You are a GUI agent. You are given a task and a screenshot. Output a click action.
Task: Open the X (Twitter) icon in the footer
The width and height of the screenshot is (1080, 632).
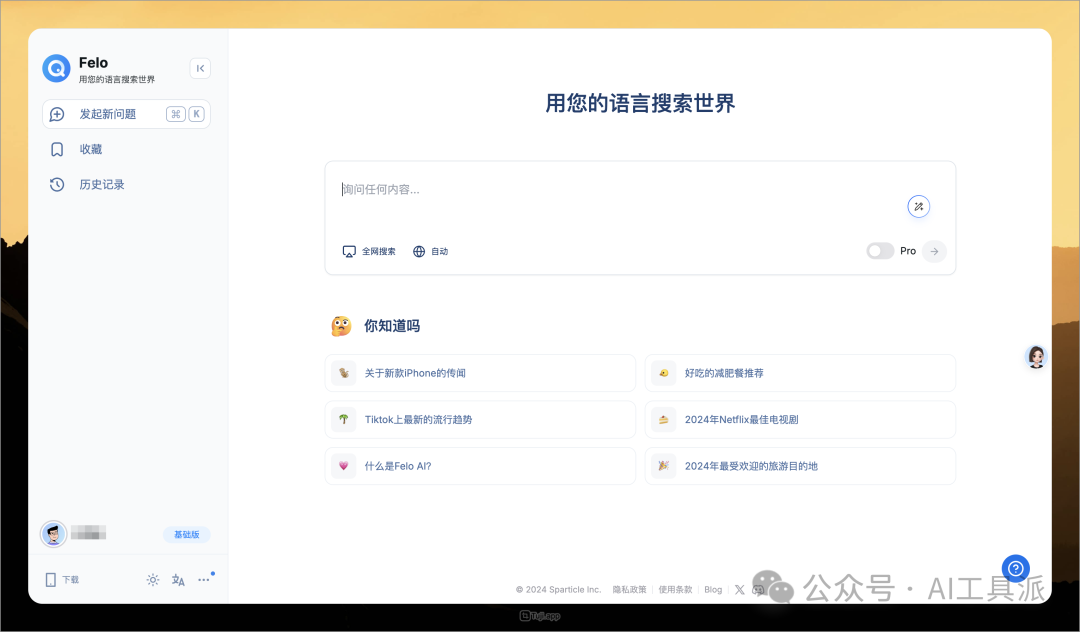tap(739, 589)
